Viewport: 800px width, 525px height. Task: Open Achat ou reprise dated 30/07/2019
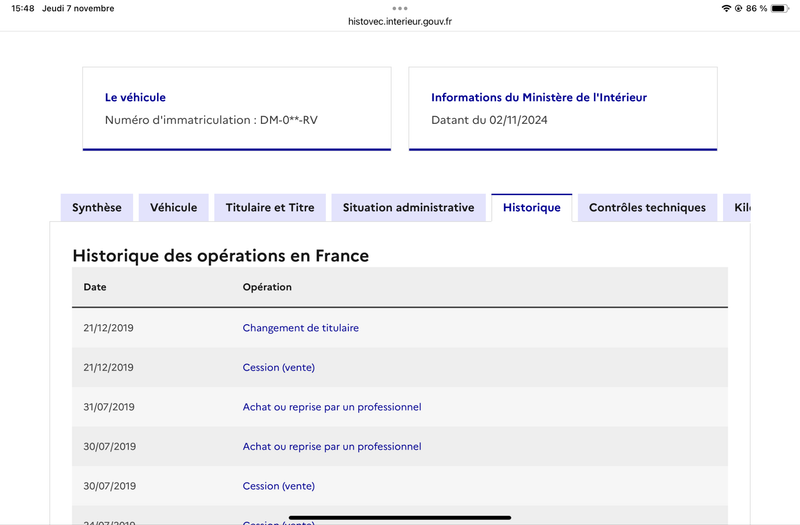332,446
